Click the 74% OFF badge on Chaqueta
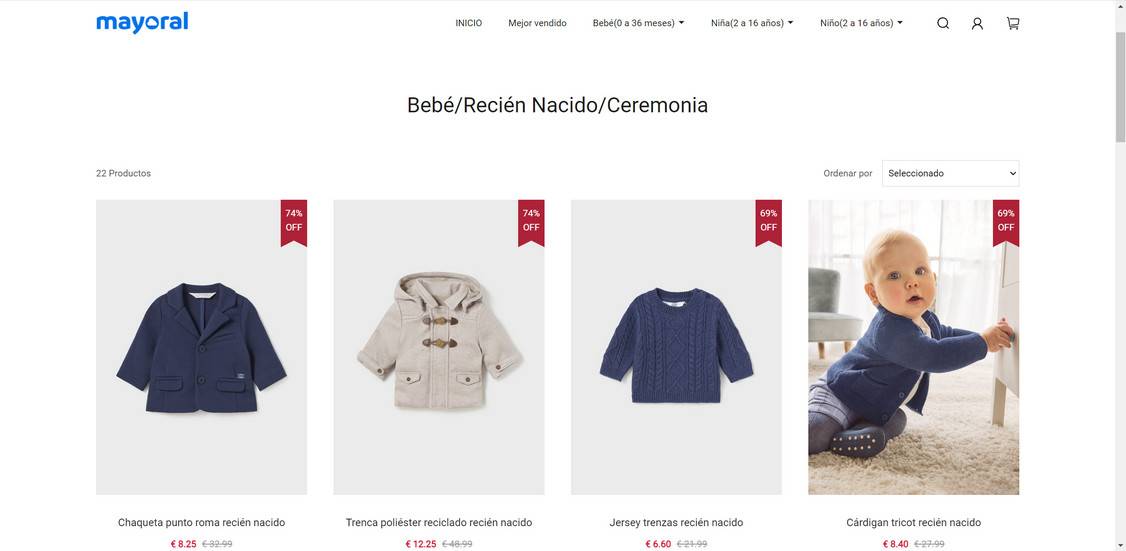 [x=294, y=222]
